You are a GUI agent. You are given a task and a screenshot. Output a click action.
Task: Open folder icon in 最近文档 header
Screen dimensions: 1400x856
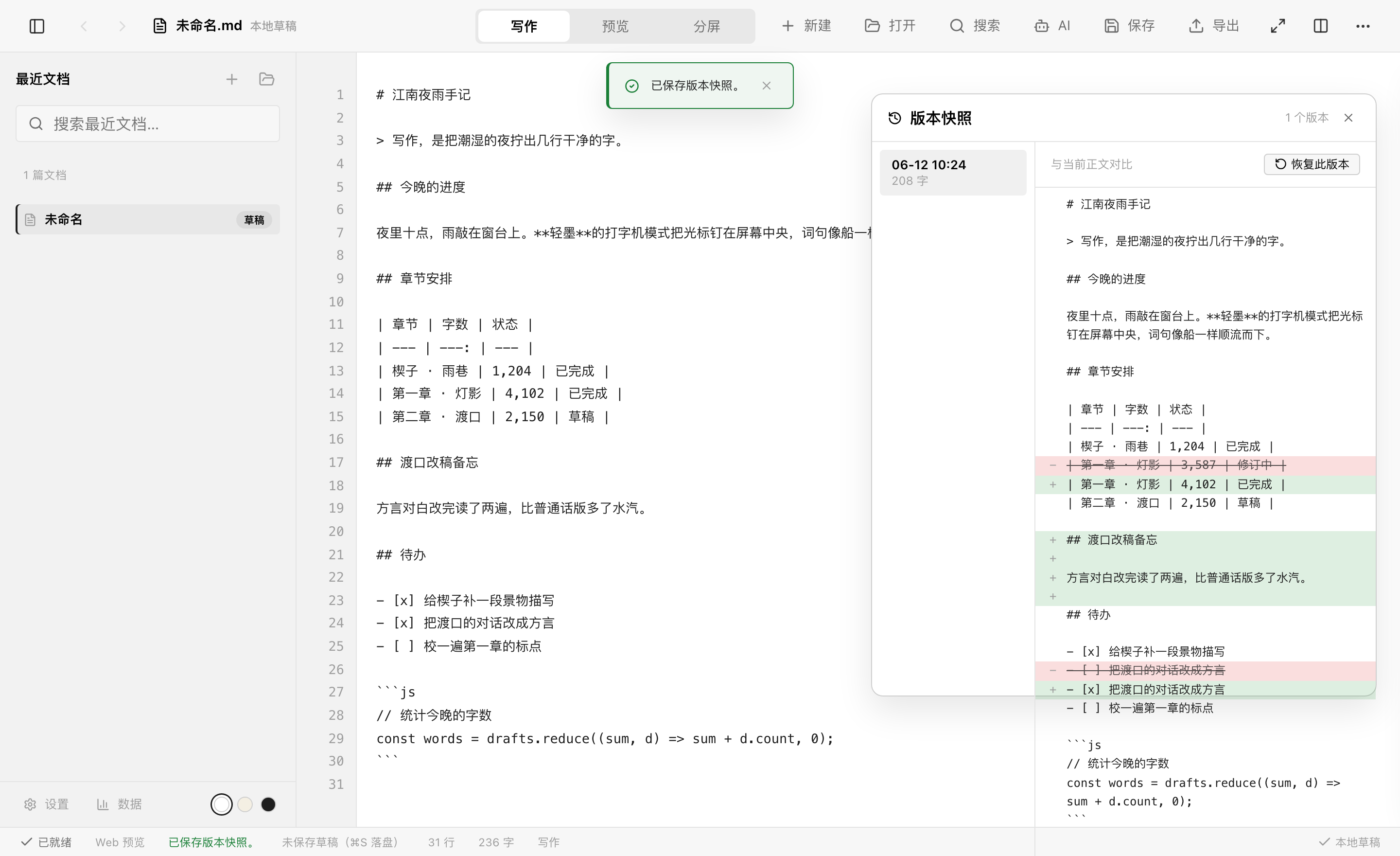(x=266, y=80)
